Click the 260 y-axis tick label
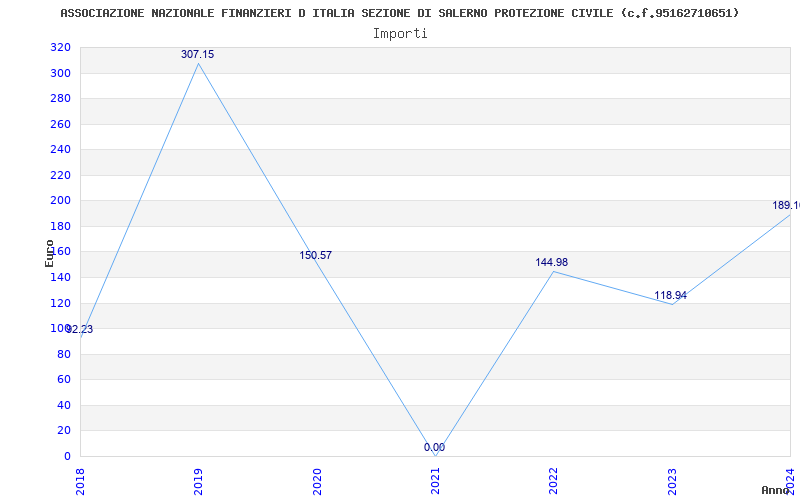 pyautogui.click(x=60, y=124)
